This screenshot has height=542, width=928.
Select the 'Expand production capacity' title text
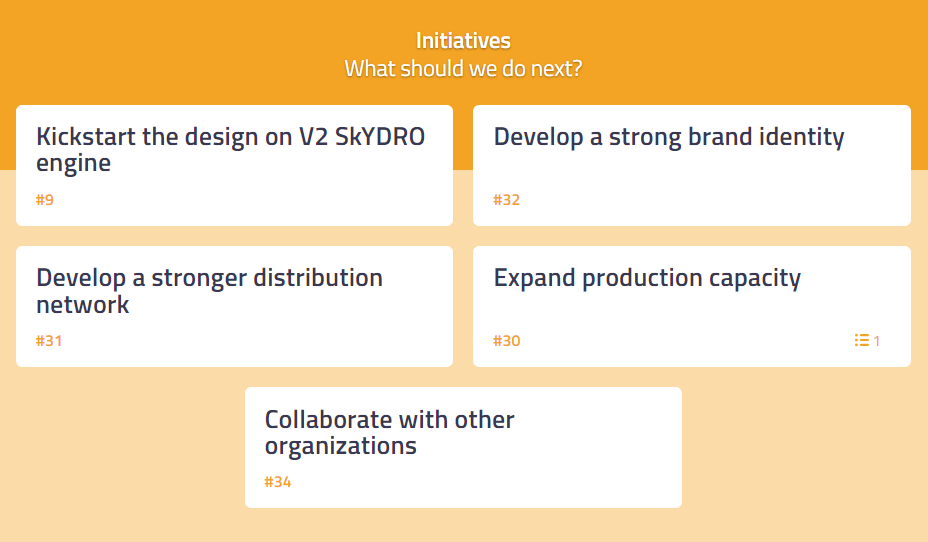[647, 278]
